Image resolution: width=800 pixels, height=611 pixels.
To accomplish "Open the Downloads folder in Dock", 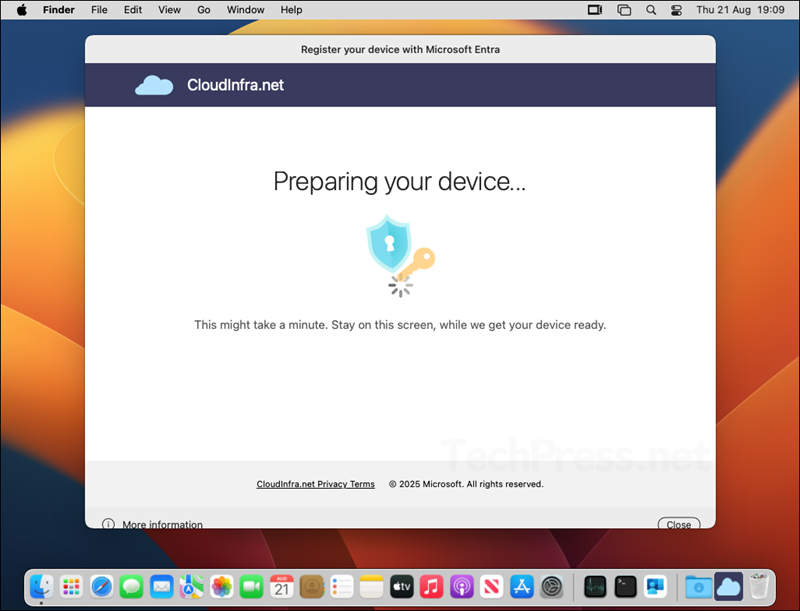I will pos(698,587).
